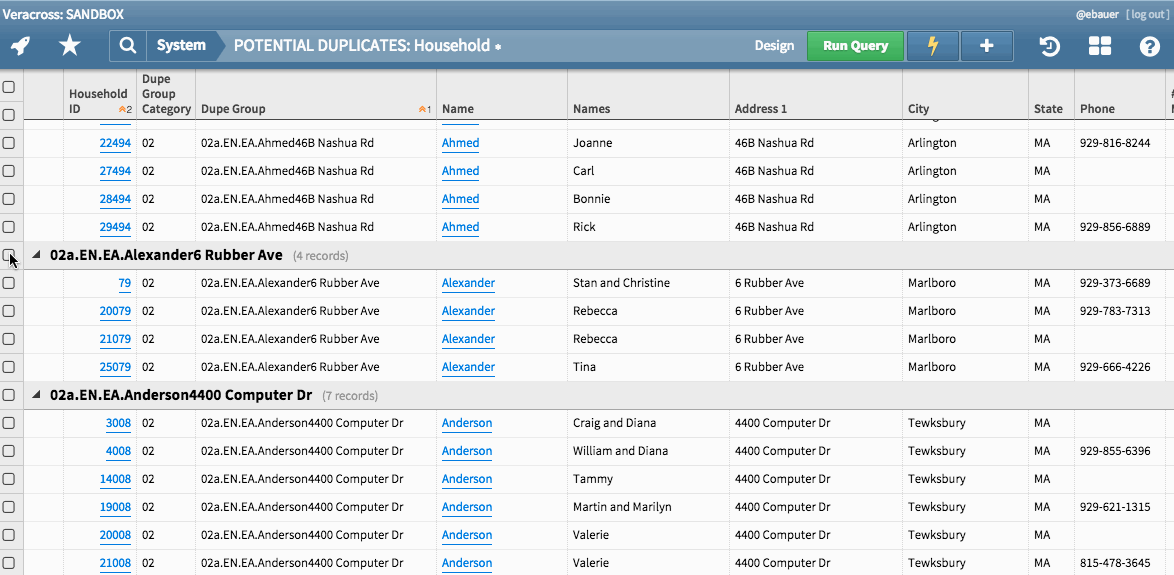1174x575 pixels.
Task: Click the System breadcrumb item
Action: click(181, 46)
